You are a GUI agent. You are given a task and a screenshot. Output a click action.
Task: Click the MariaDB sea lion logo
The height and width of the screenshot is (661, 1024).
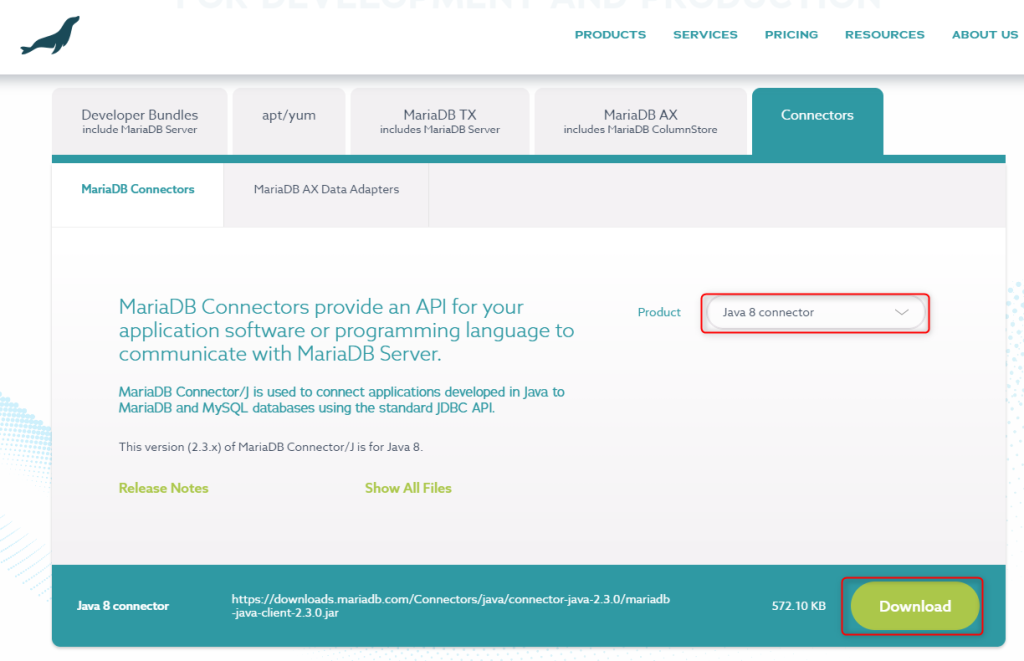50,35
